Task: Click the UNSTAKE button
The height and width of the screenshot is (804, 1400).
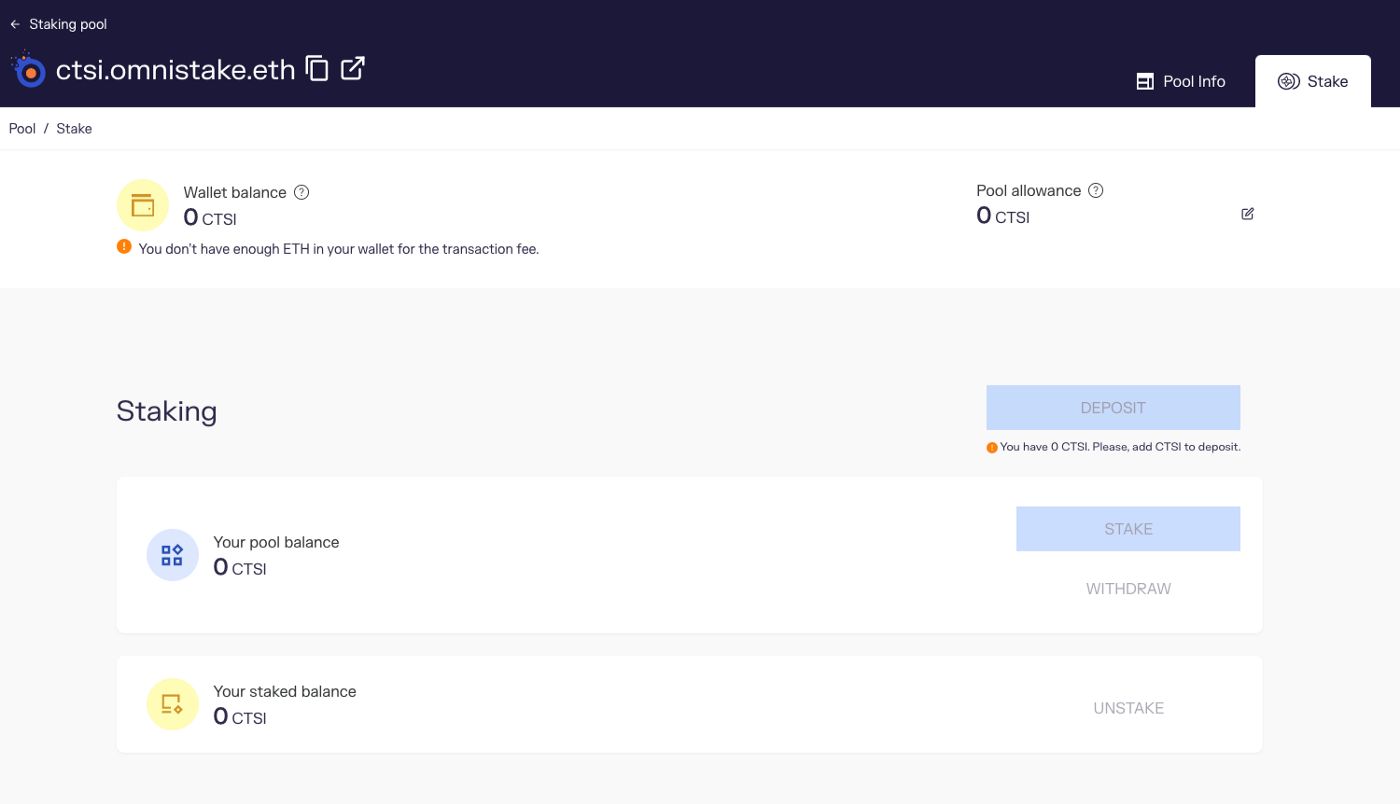Action: tap(1128, 708)
